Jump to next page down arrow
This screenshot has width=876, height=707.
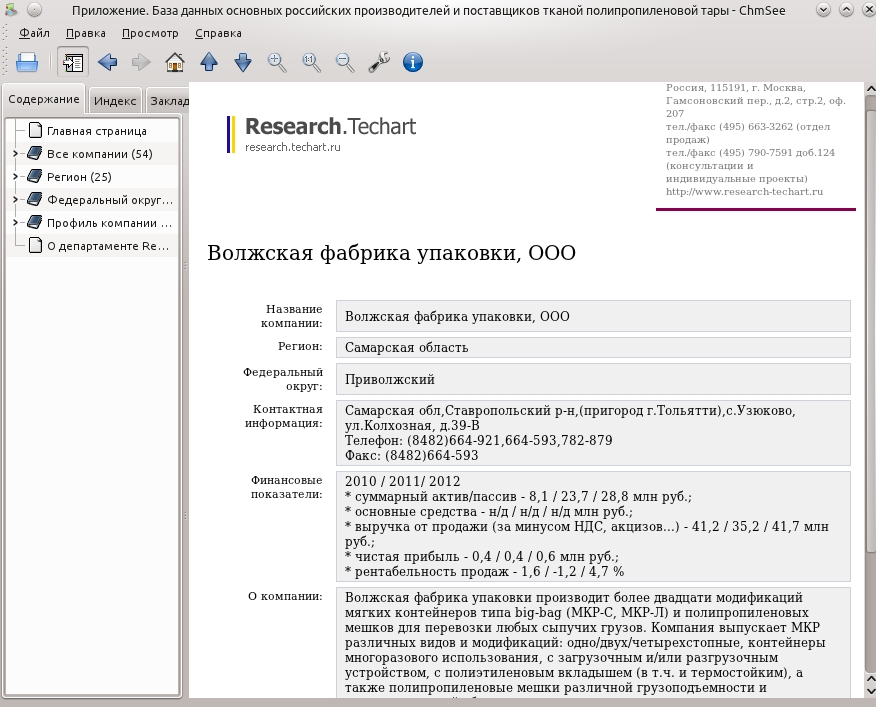[243, 62]
